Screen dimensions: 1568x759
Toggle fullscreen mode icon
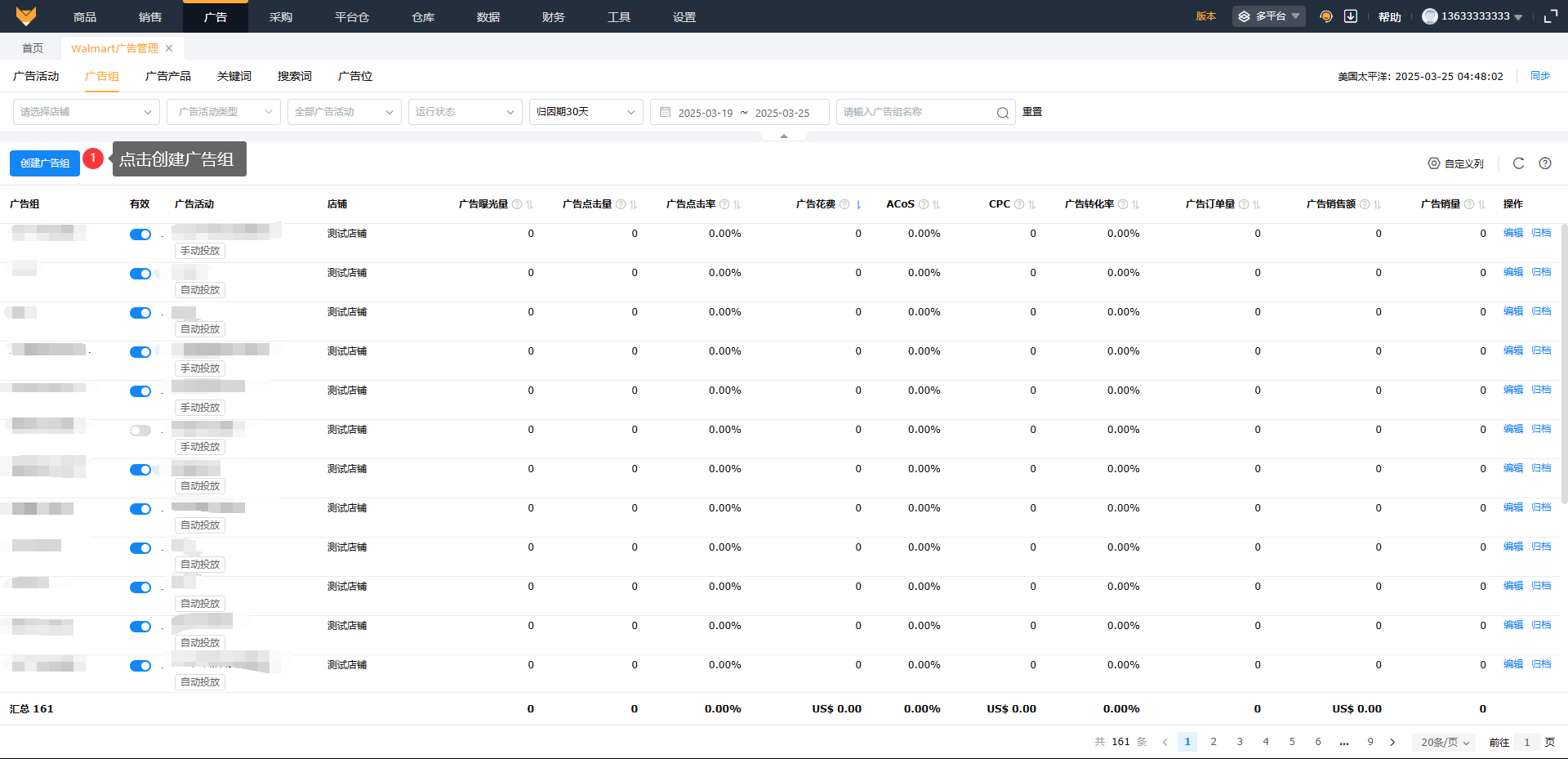(x=1550, y=16)
